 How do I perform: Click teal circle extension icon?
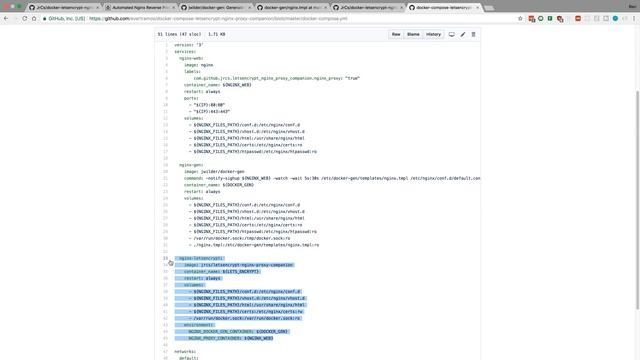(x=615, y=18)
